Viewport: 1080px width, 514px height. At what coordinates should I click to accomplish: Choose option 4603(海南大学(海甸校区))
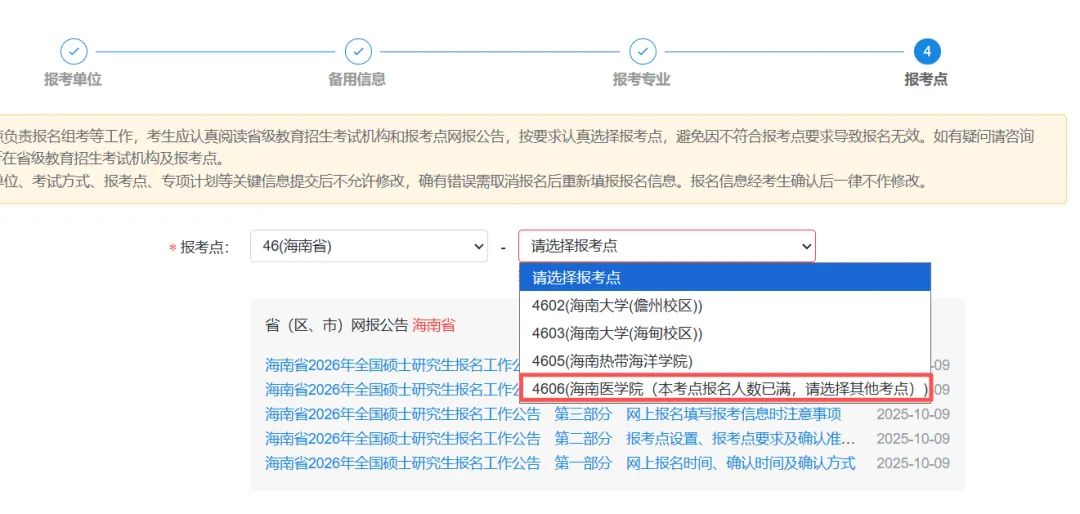click(x=724, y=333)
